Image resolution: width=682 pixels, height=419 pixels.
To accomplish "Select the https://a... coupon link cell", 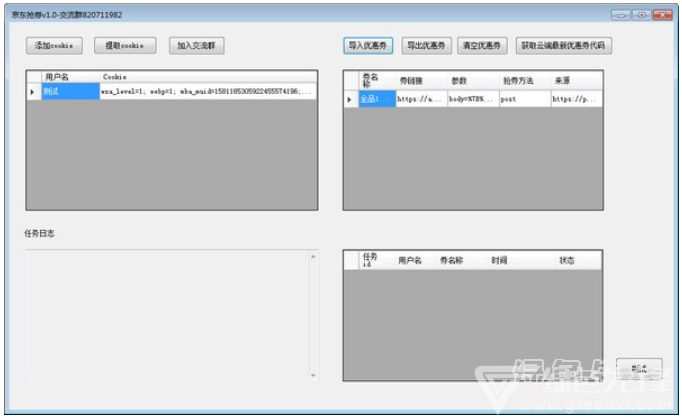I will point(421,99).
